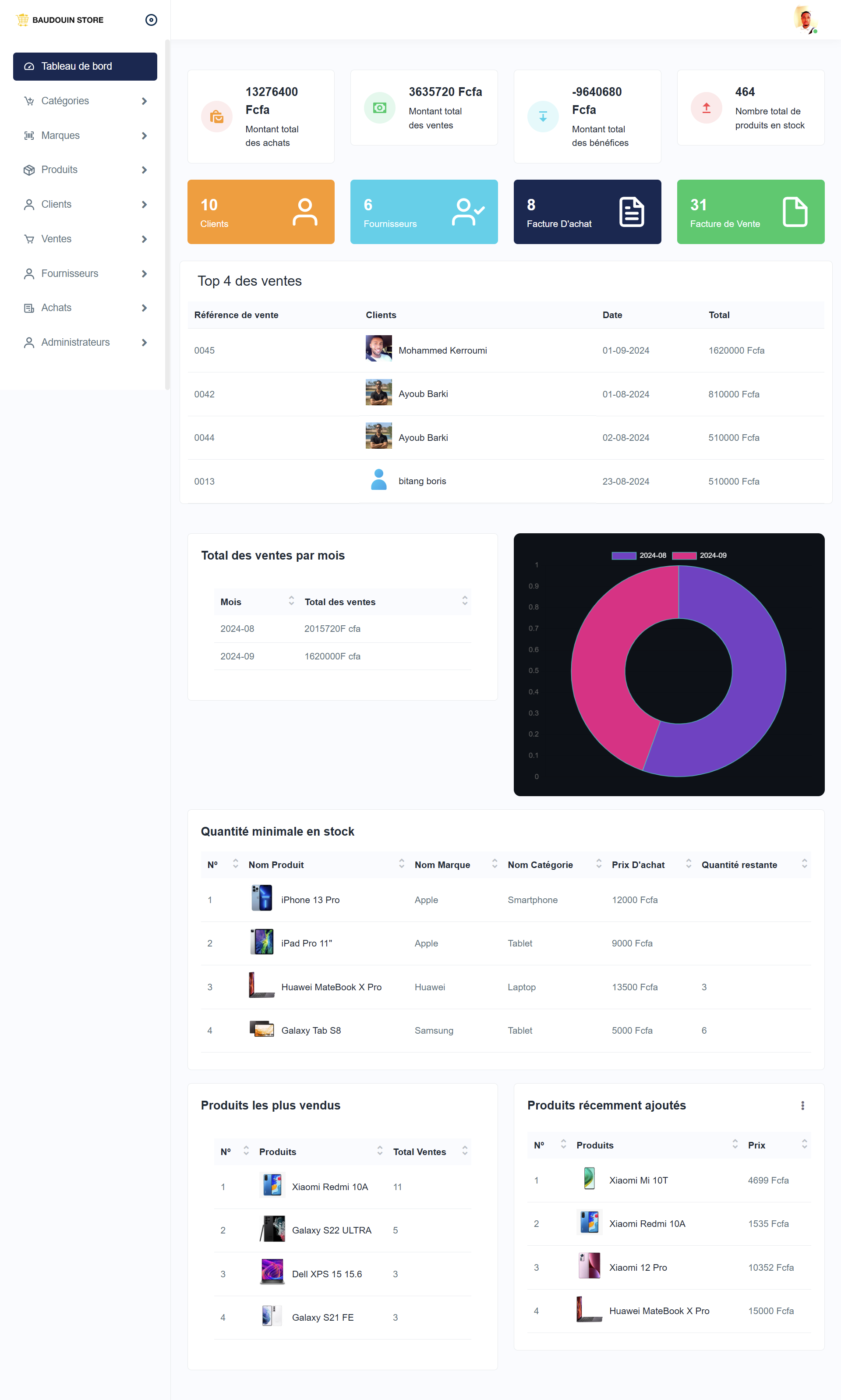Expand the Catégories chevron

pos(144,101)
